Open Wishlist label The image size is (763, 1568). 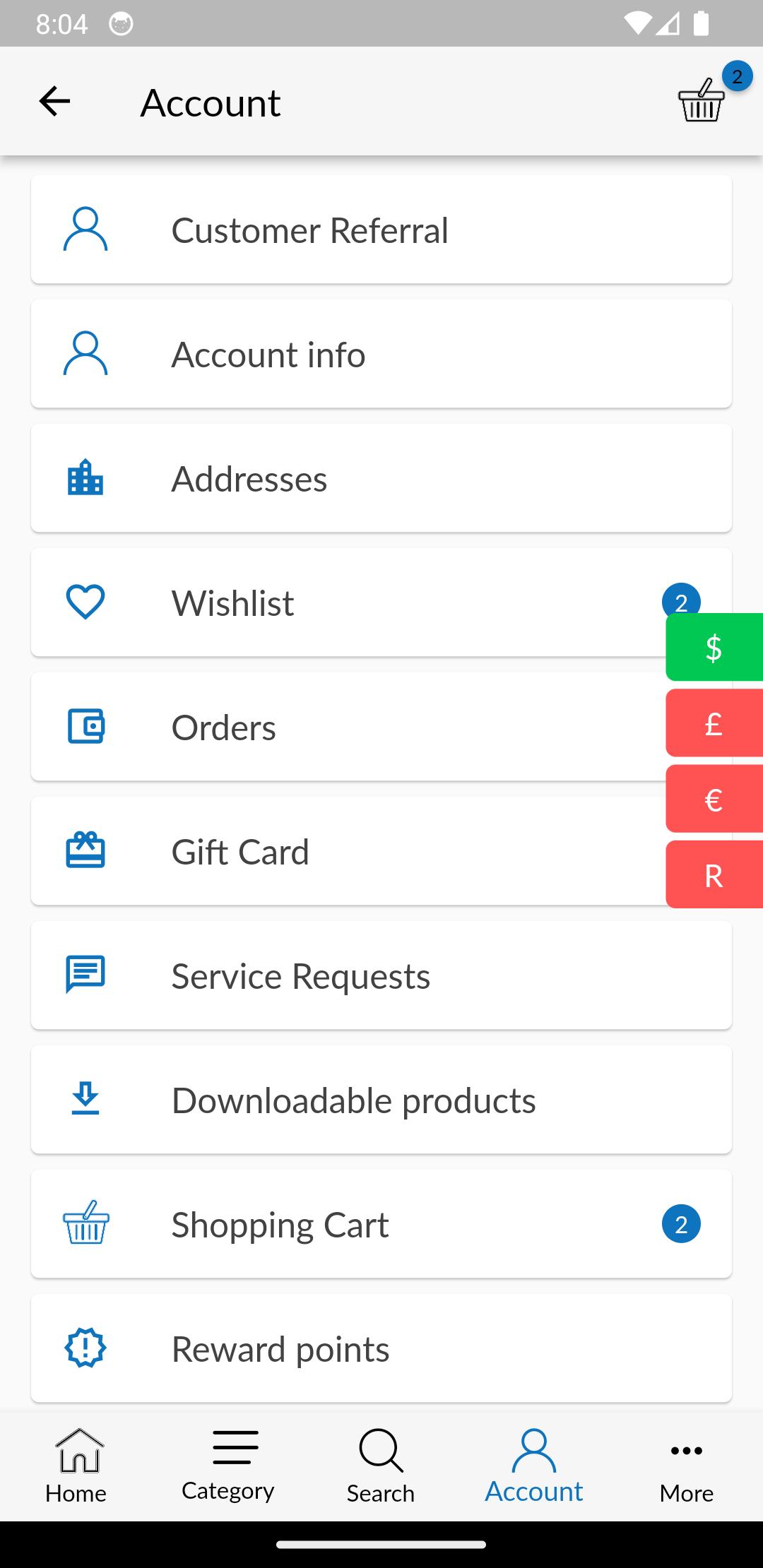tap(233, 603)
